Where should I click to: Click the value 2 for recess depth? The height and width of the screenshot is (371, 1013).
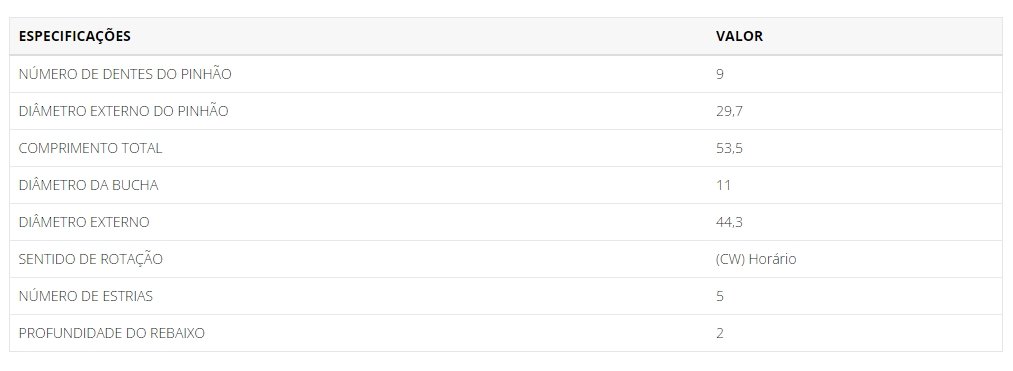[720, 334]
